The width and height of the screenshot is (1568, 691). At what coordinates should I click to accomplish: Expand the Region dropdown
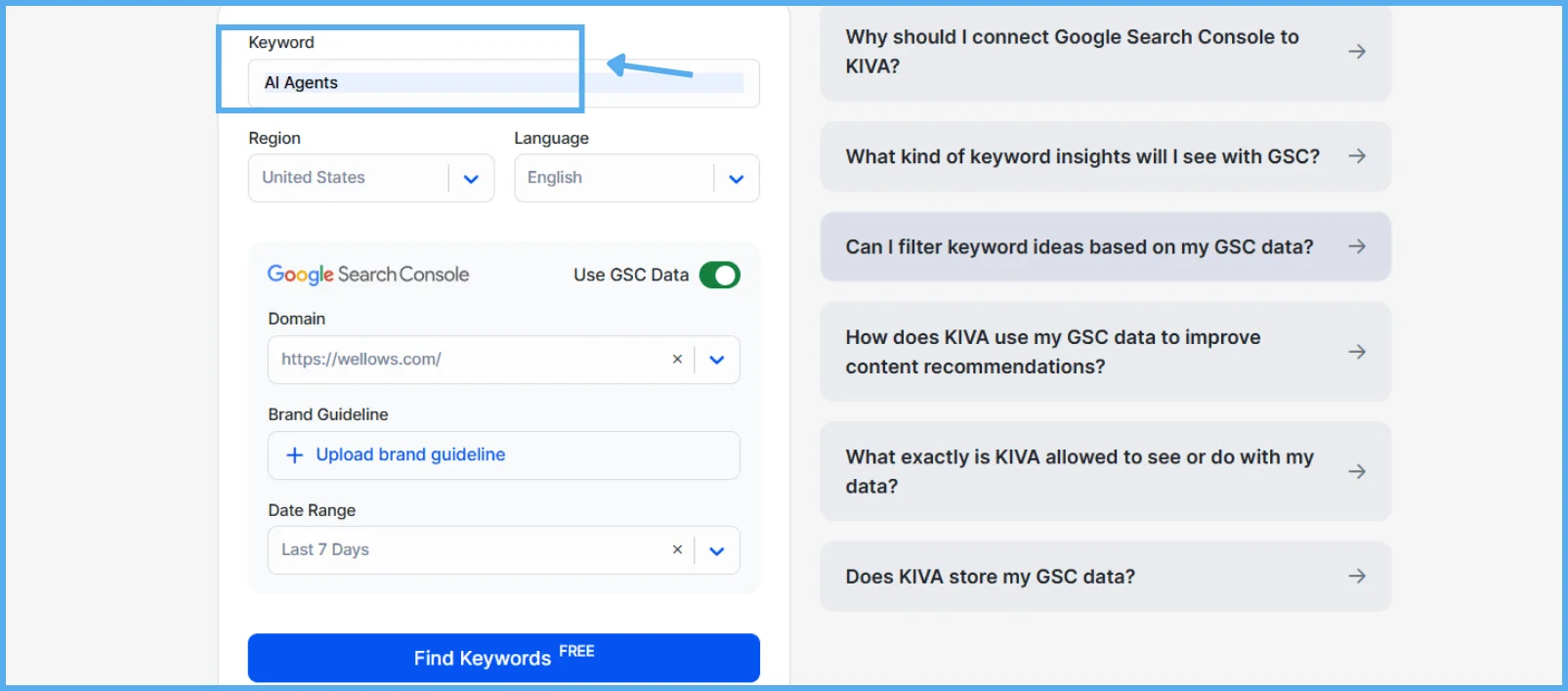(x=471, y=179)
